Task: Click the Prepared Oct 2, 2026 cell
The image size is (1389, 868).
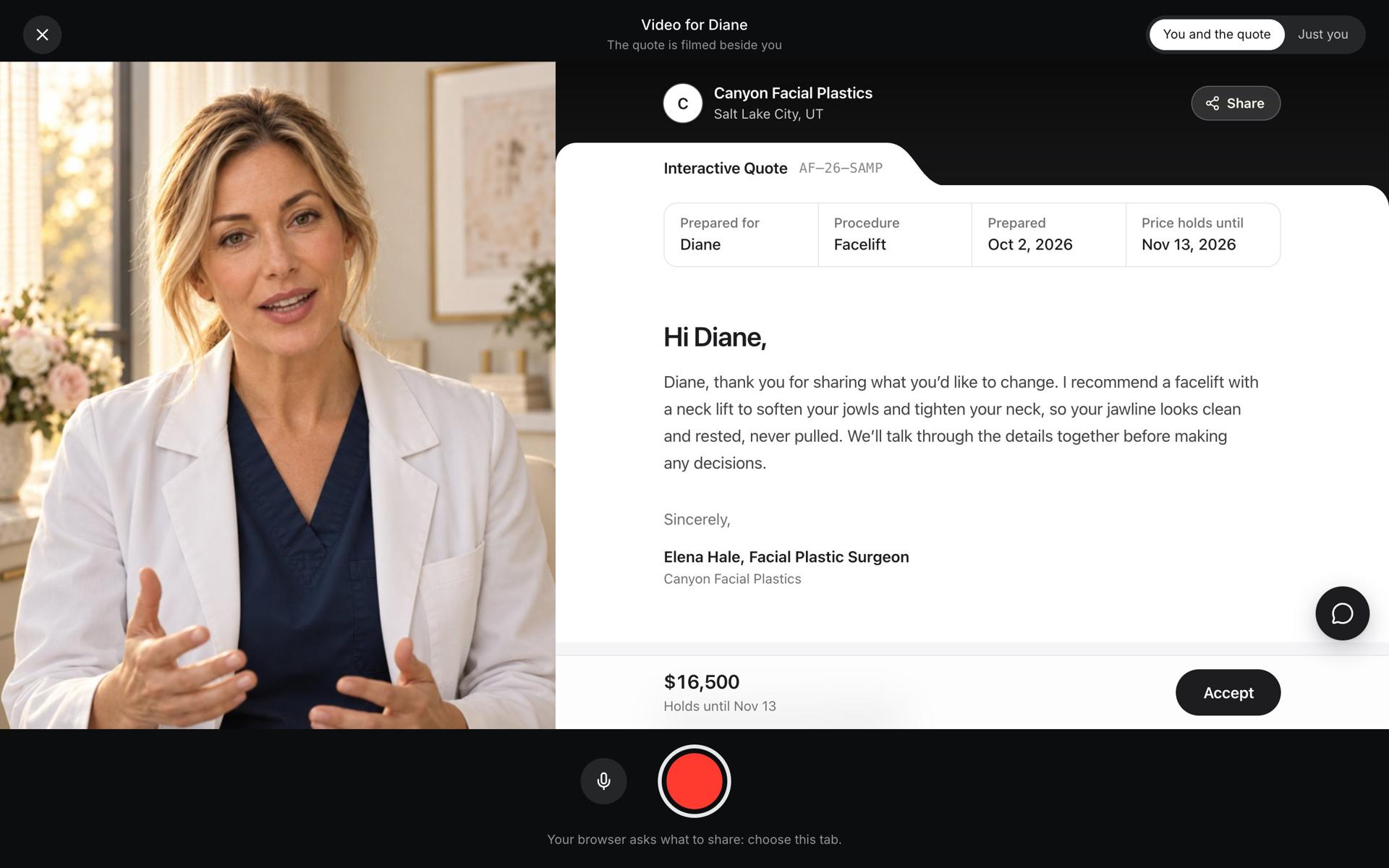Action: (x=1049, y=234)
